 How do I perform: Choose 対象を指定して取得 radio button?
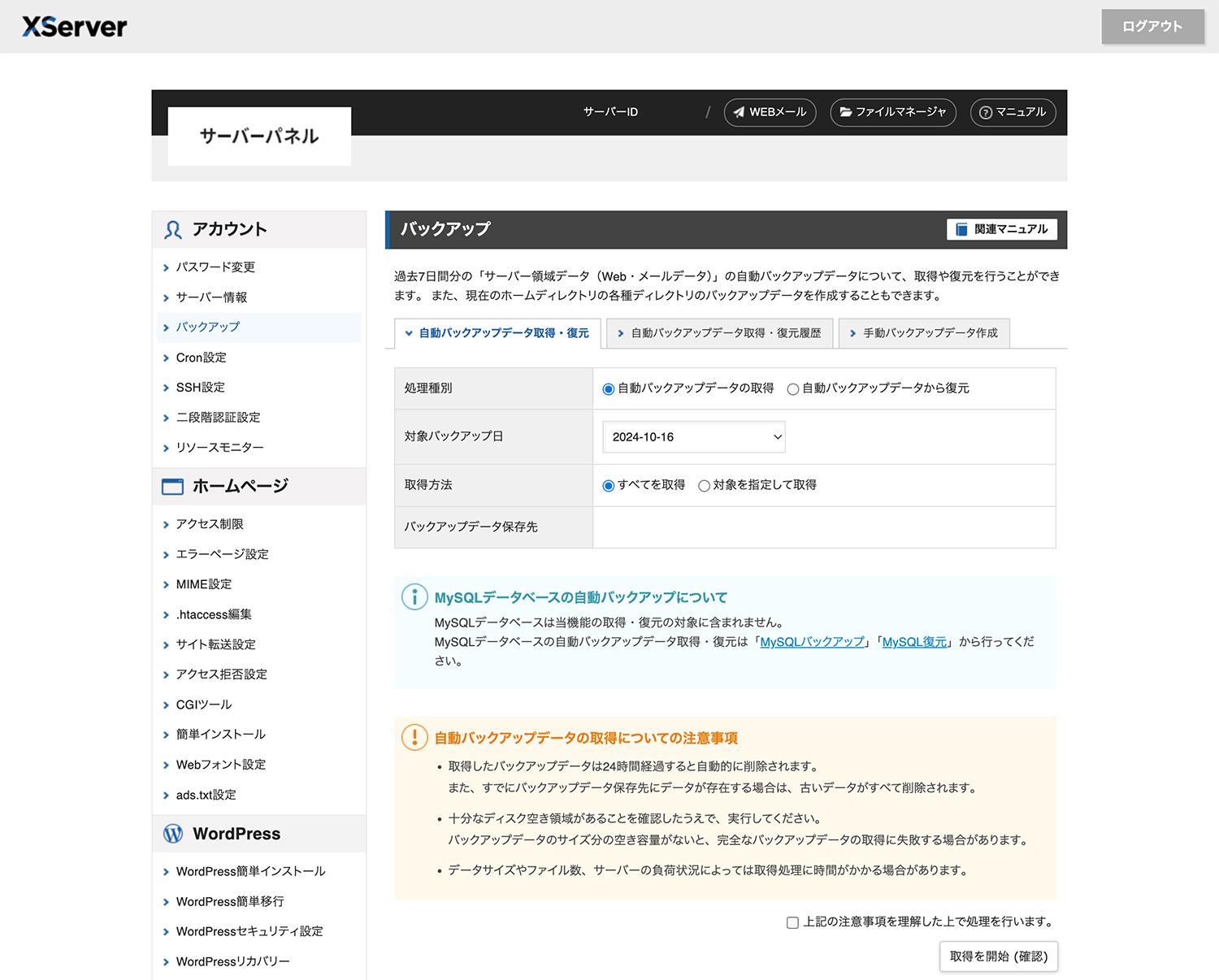click(x=704, y=486)
